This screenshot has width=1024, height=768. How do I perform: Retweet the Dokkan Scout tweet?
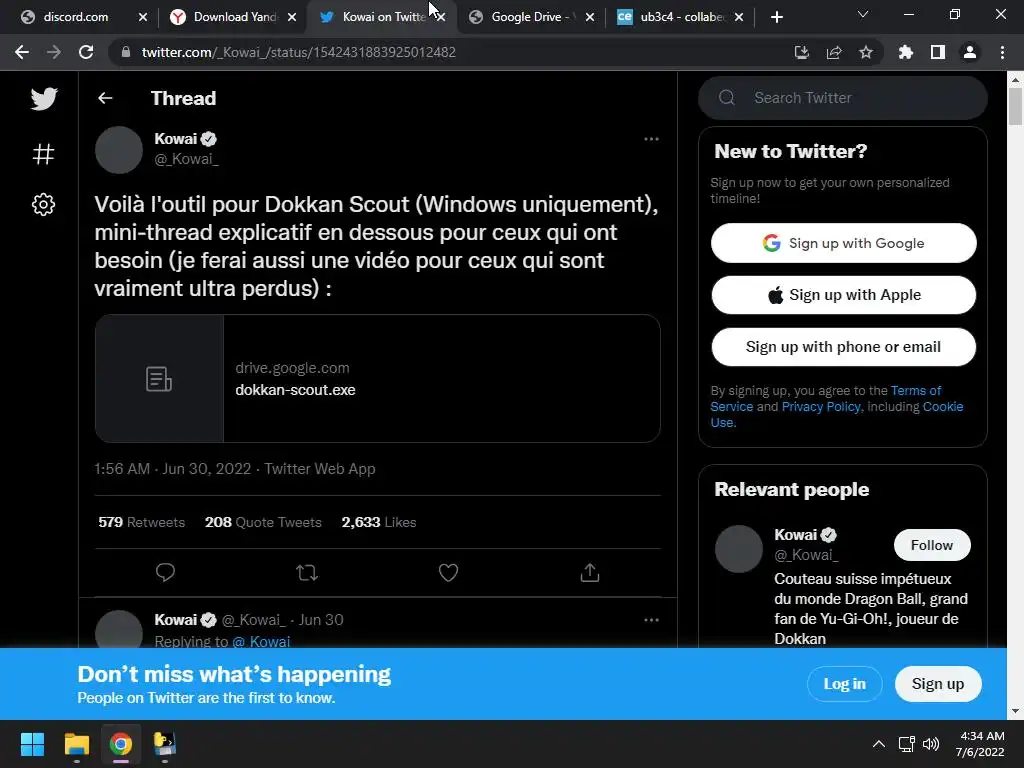(306, 573)
